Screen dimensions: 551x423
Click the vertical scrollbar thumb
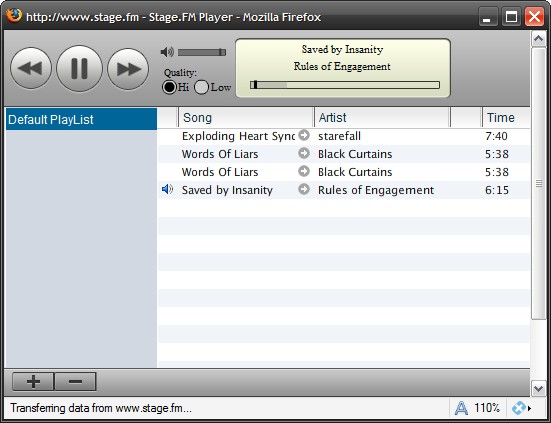(539, 183)
